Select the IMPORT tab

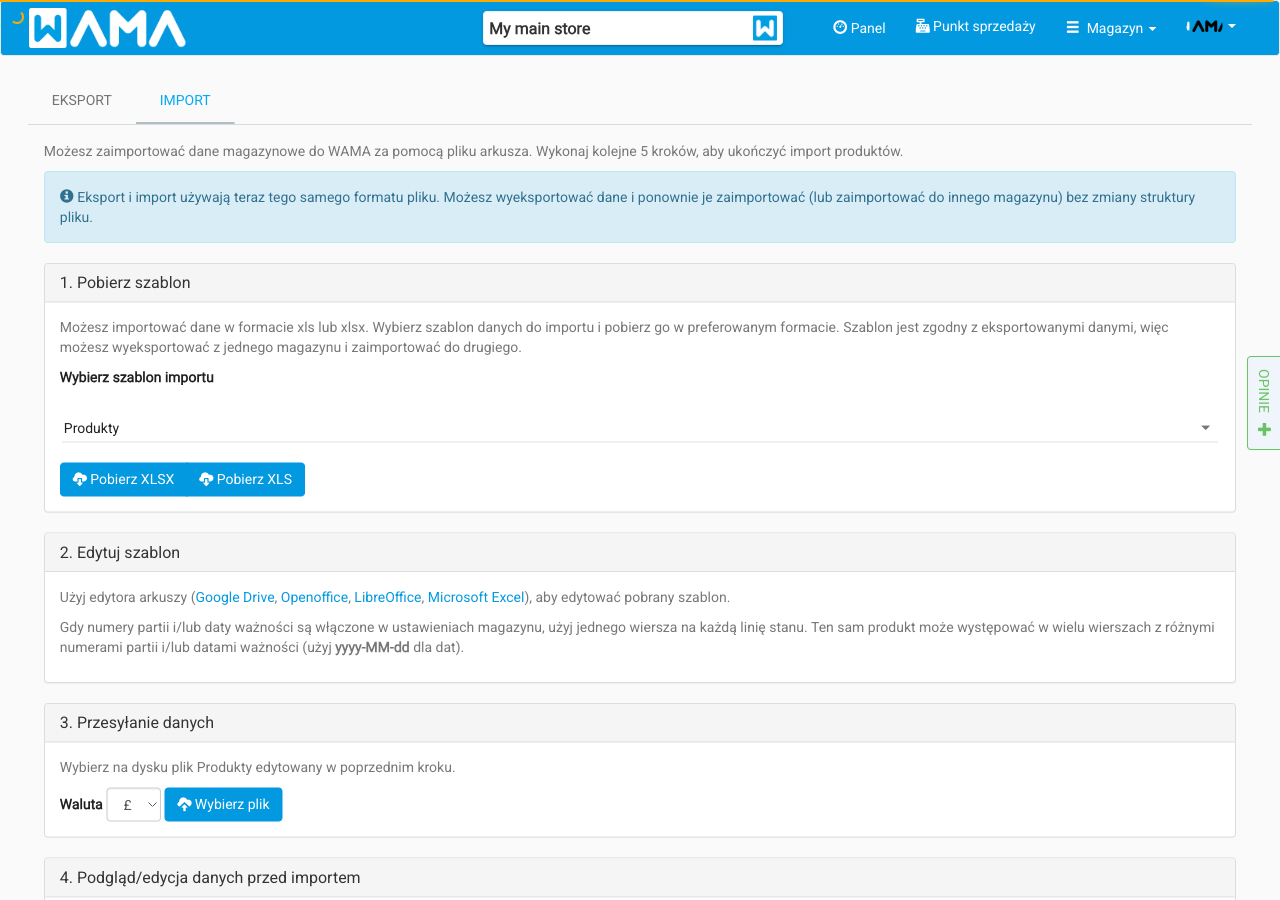click(185, 100)
